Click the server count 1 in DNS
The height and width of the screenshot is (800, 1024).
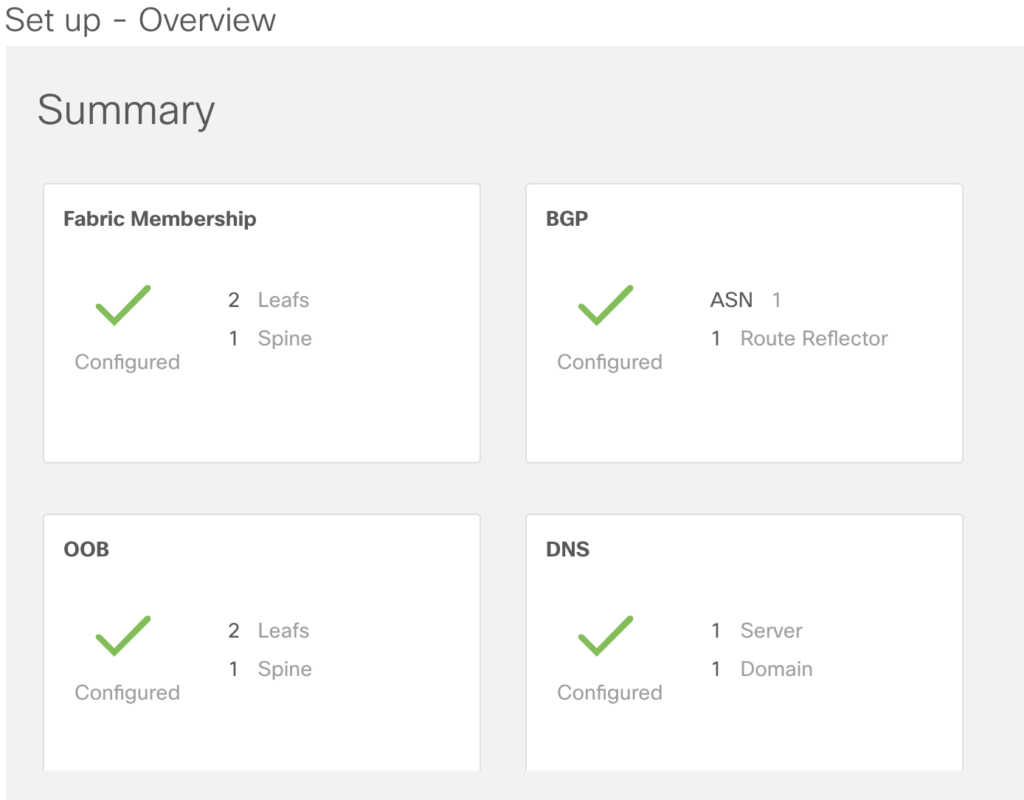(x=716, y=630)
